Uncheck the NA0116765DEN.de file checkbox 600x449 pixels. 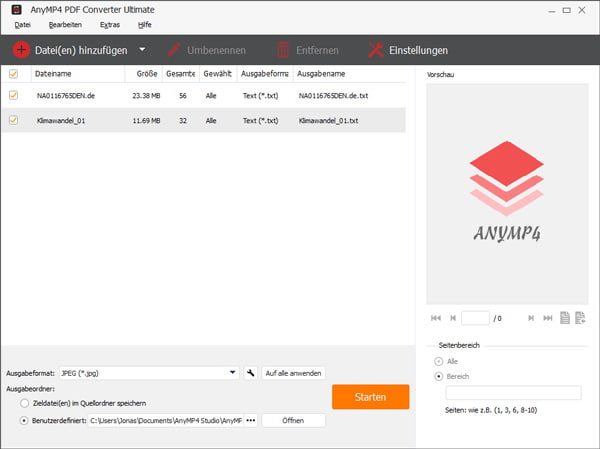pyautogui.click(x=13, y=95)
